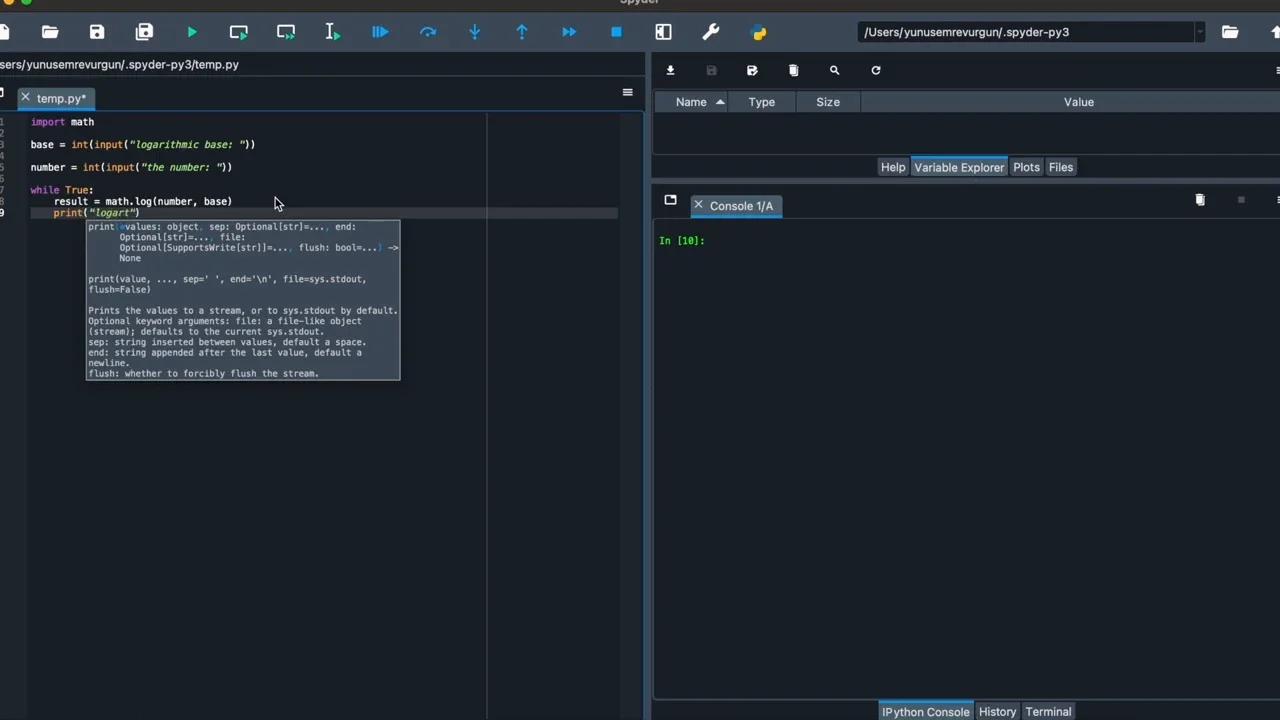This screenshot has height=720, width=1280.
Task: Open Spyder preferences with the wrench icon
Action: (711, 32)
